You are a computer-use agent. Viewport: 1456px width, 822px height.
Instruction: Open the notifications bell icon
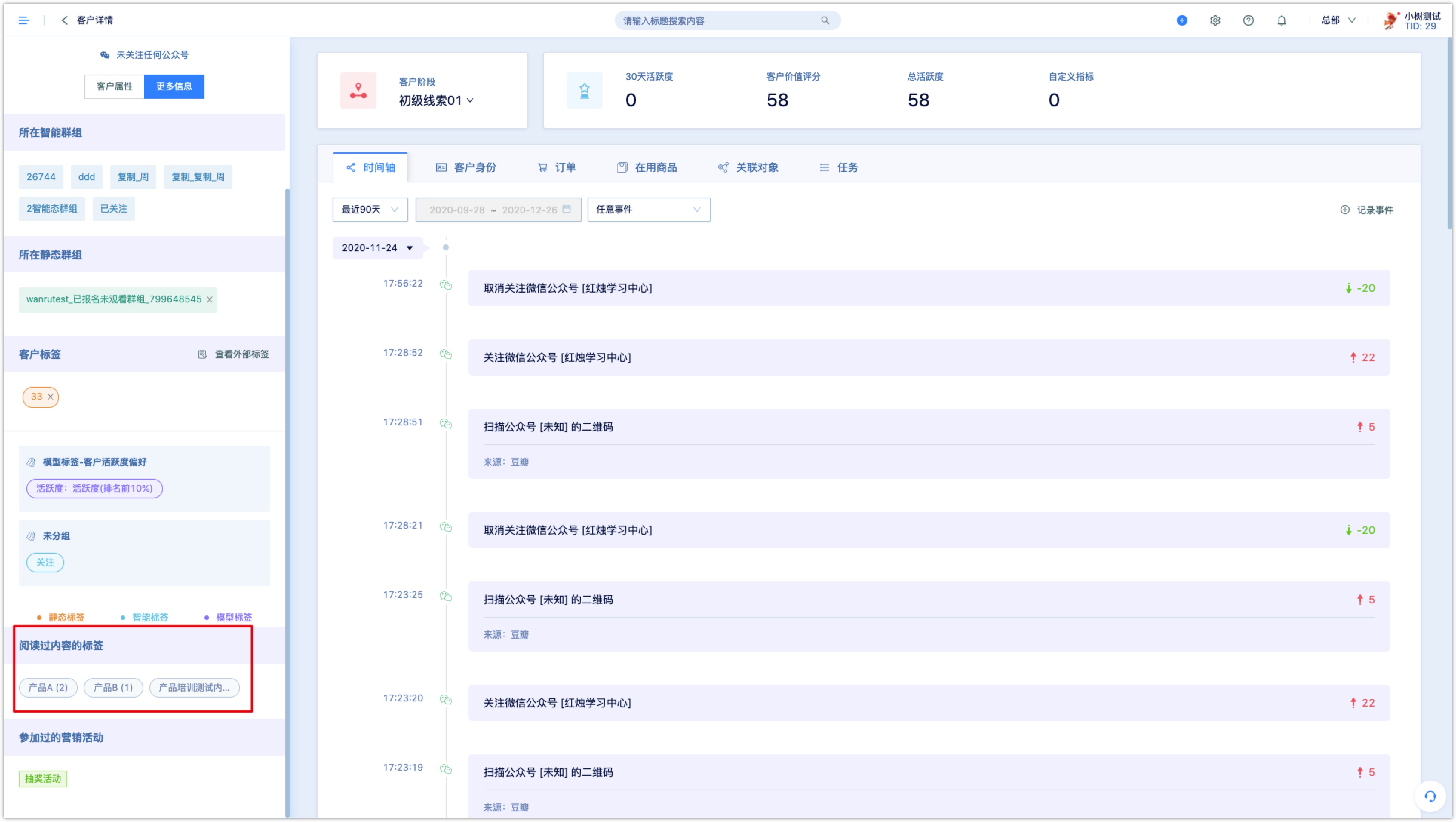pos(1282,20)
